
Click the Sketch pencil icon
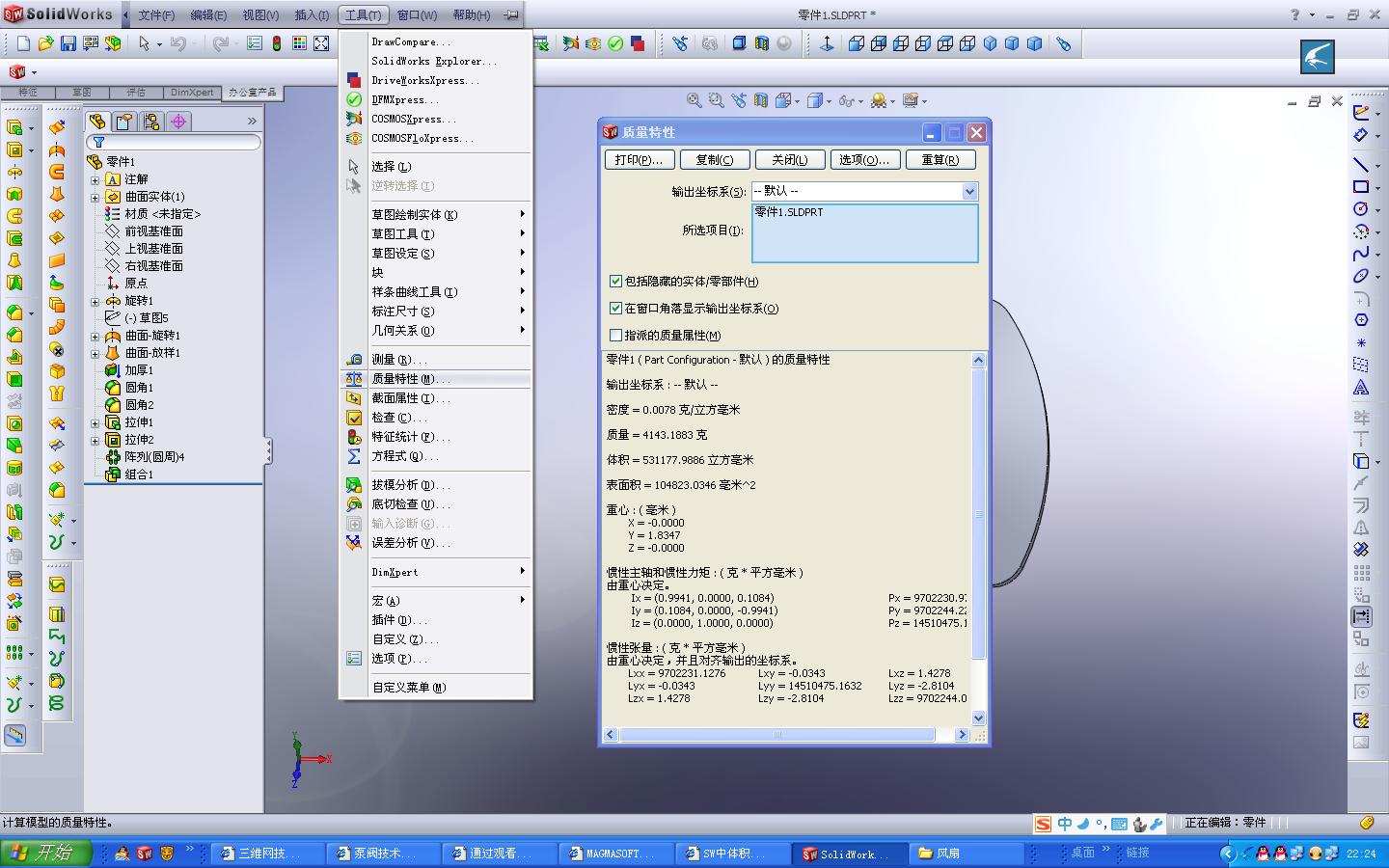(1361, 112)
